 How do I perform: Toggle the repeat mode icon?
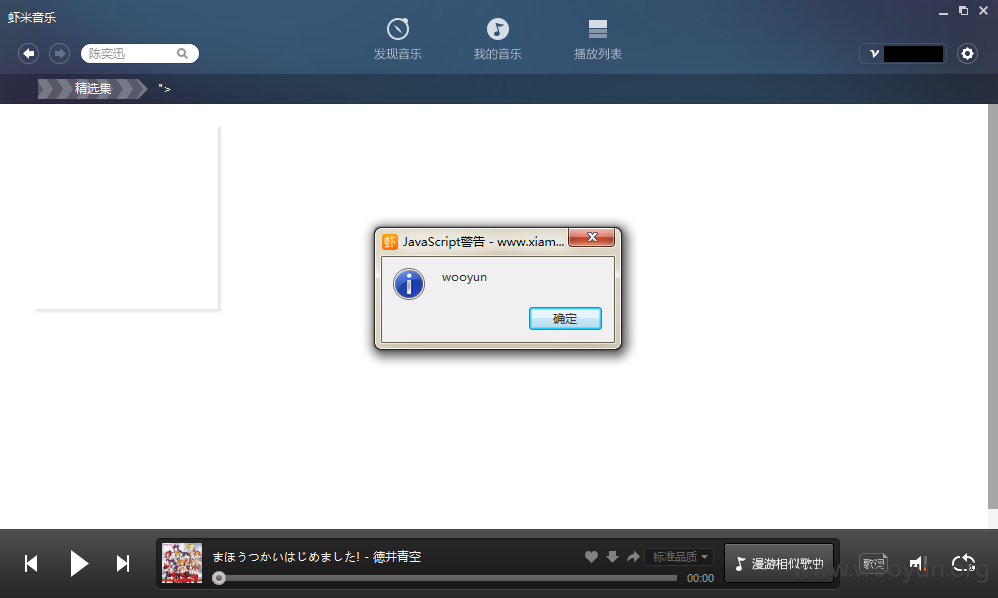tap(963, 563)
